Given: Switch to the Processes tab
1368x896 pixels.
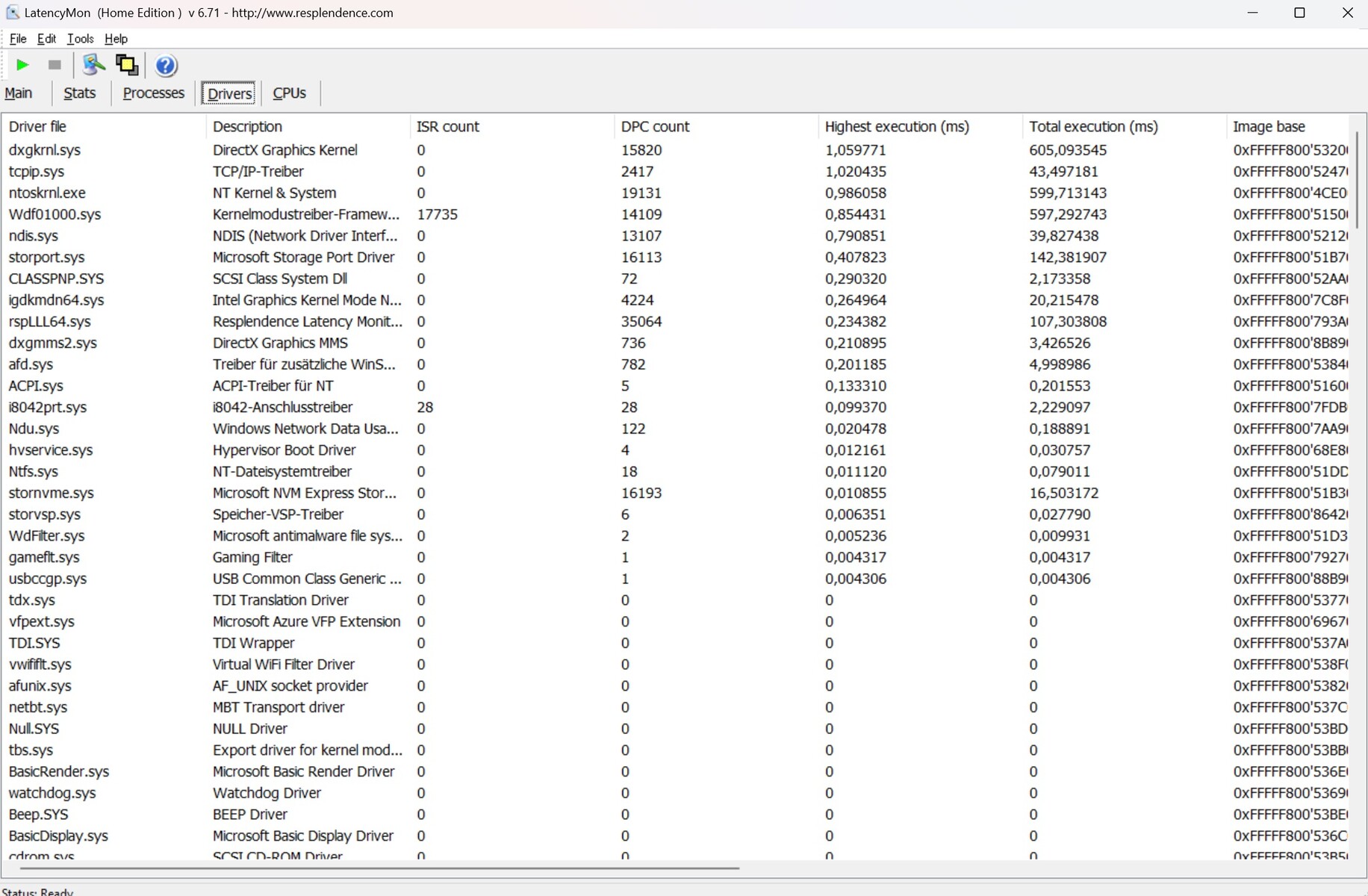Looking at the screenshot, I should 153,93.
